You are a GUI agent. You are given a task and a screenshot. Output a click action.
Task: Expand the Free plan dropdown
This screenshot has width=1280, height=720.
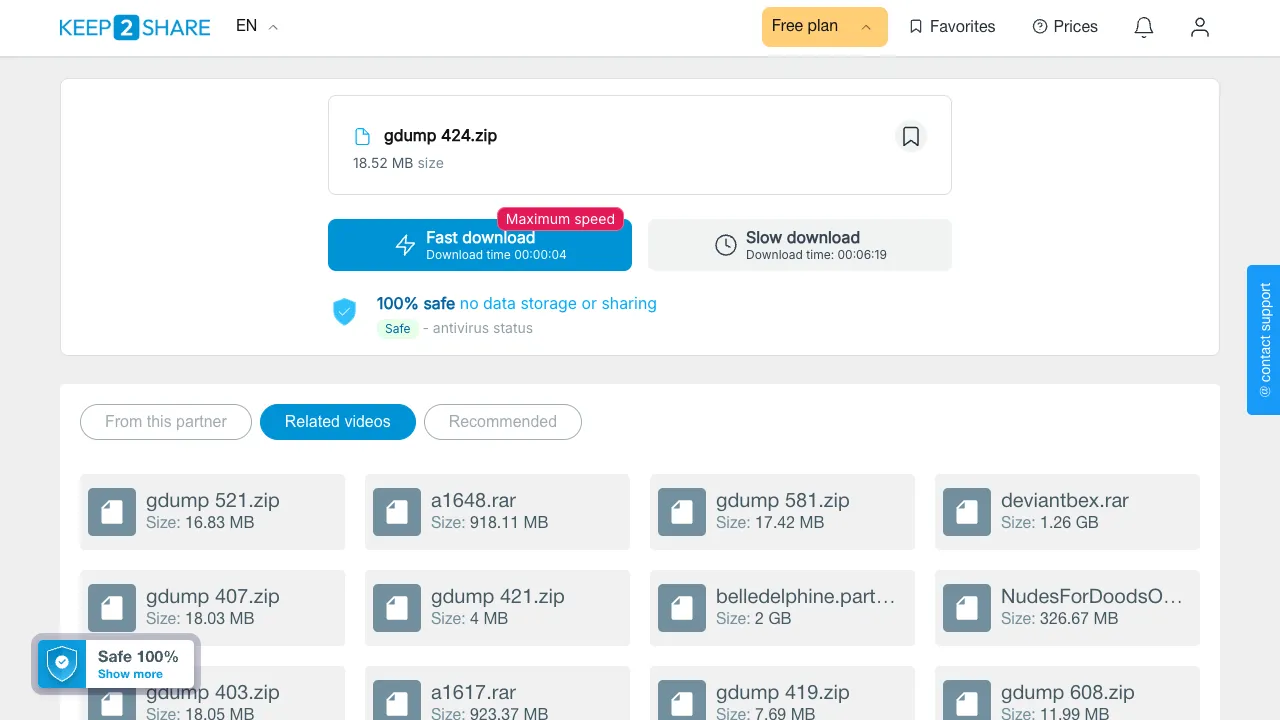click(825, 27)
